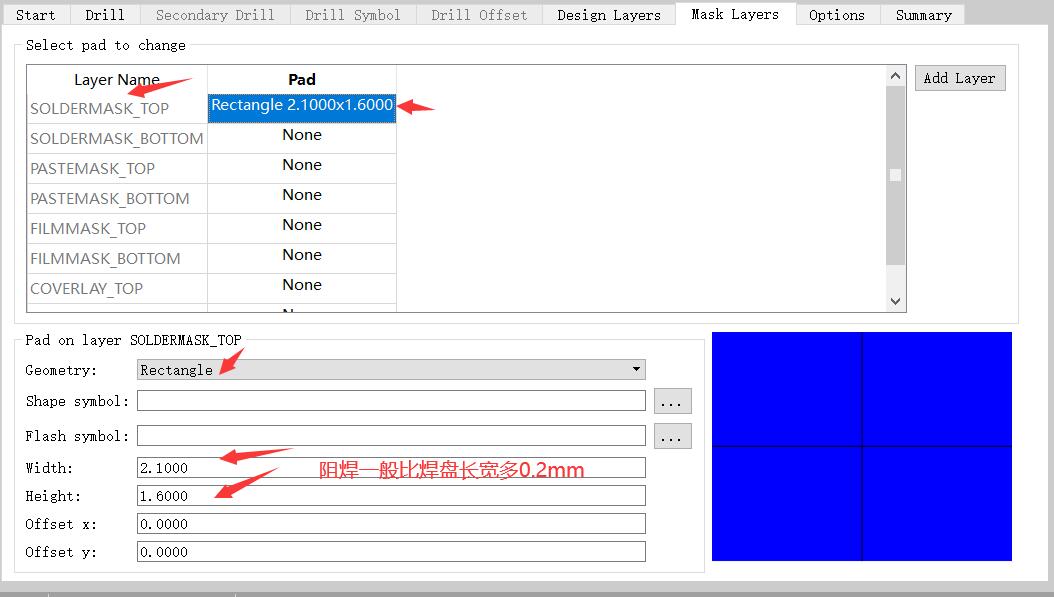1054x597 pixels.
Task: Click the layer list scrollbar down arrow
Action: point(895,300)
